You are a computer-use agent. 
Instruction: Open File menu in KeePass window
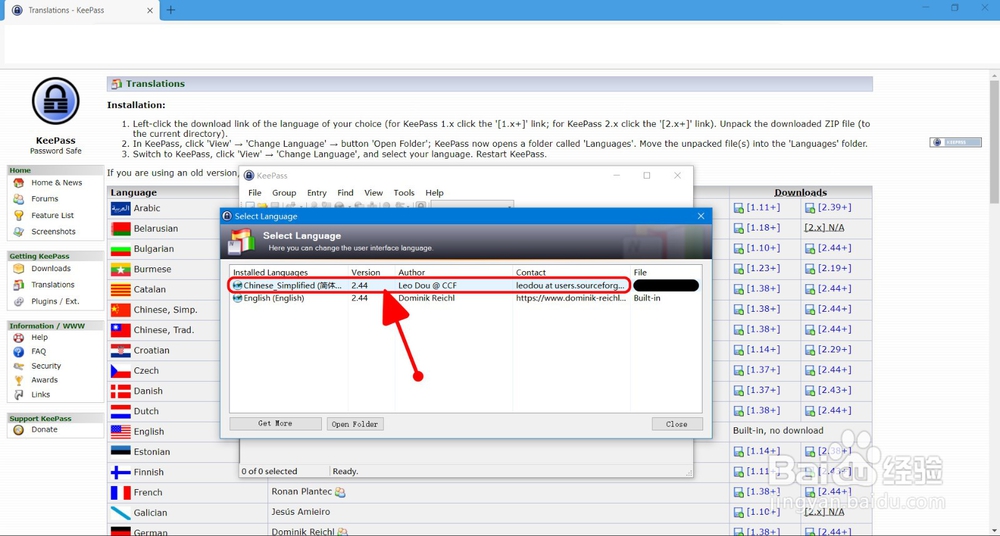[x=254, y=193]
